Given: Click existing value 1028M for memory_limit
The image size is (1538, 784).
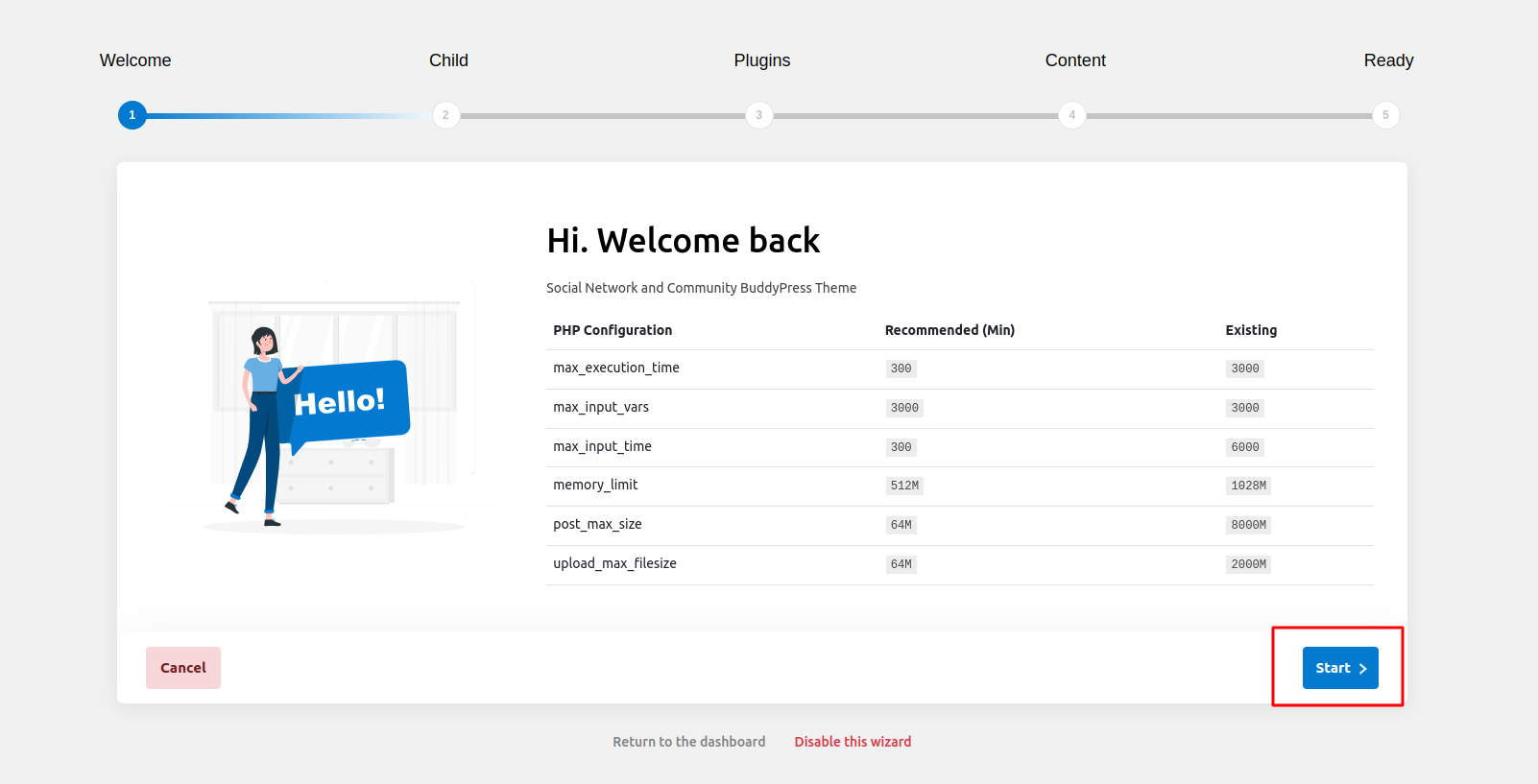Looking at the screenshot, I should coord(1248,486).
